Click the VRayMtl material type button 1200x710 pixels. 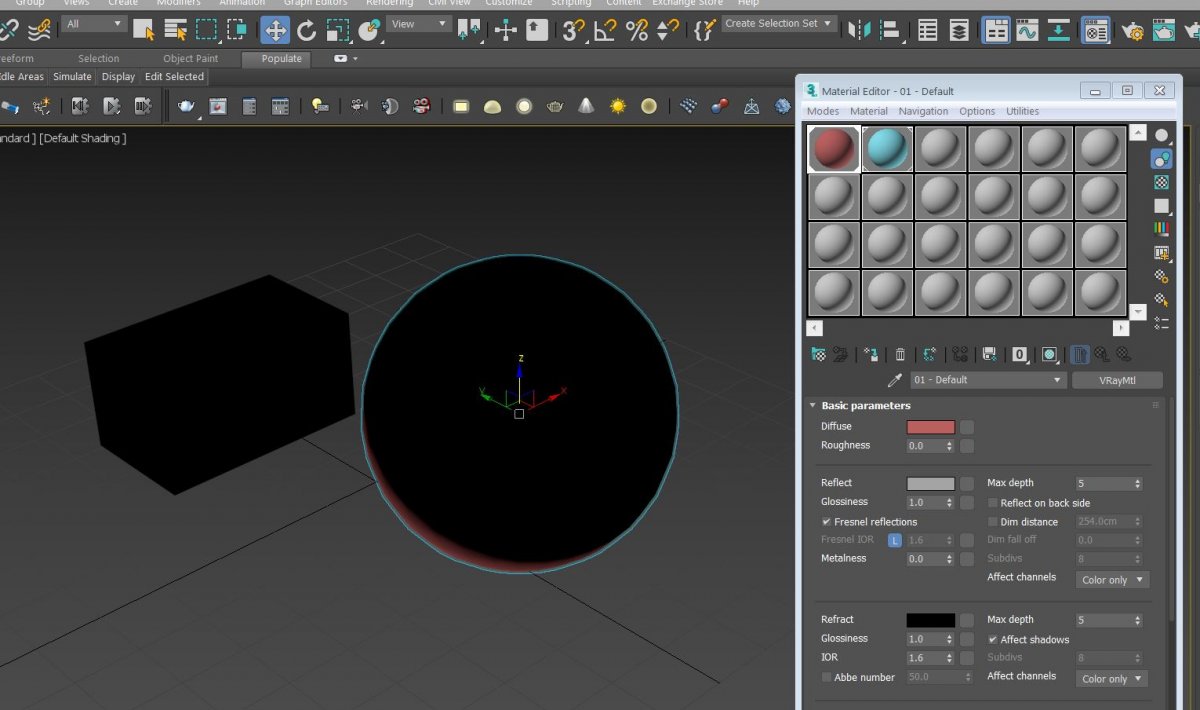1117,380
